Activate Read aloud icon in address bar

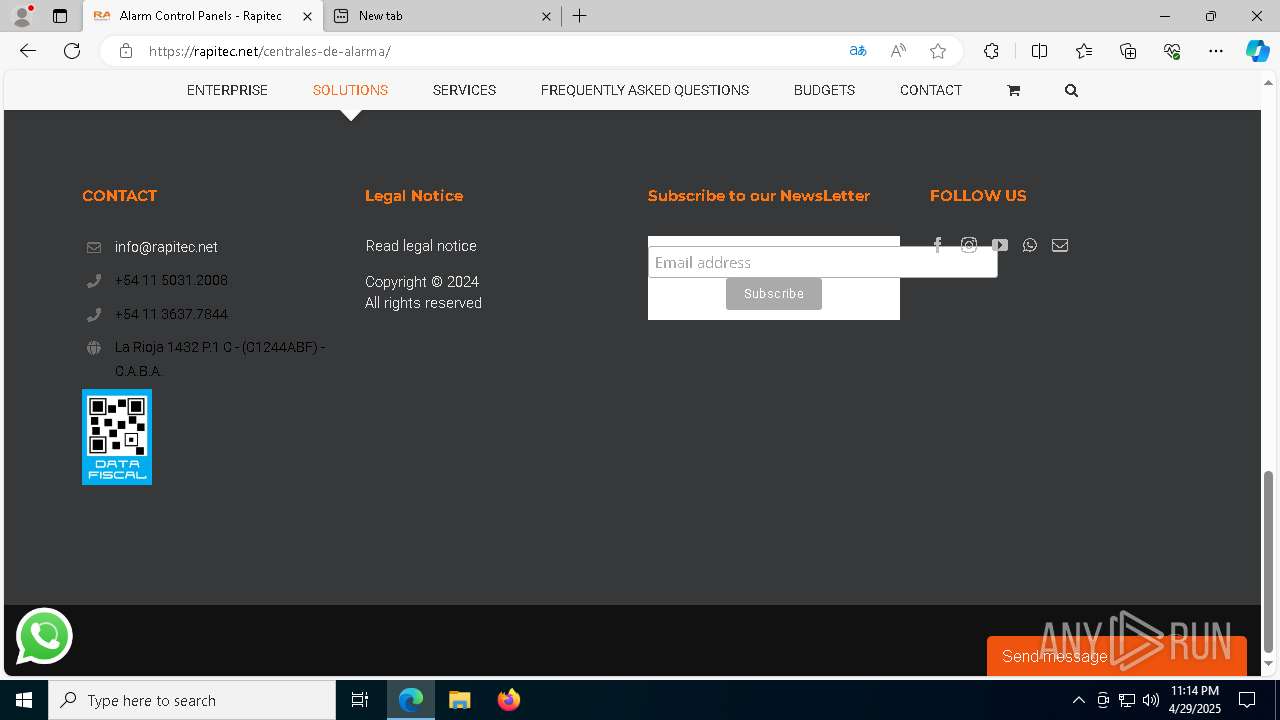tap(898, 51)
